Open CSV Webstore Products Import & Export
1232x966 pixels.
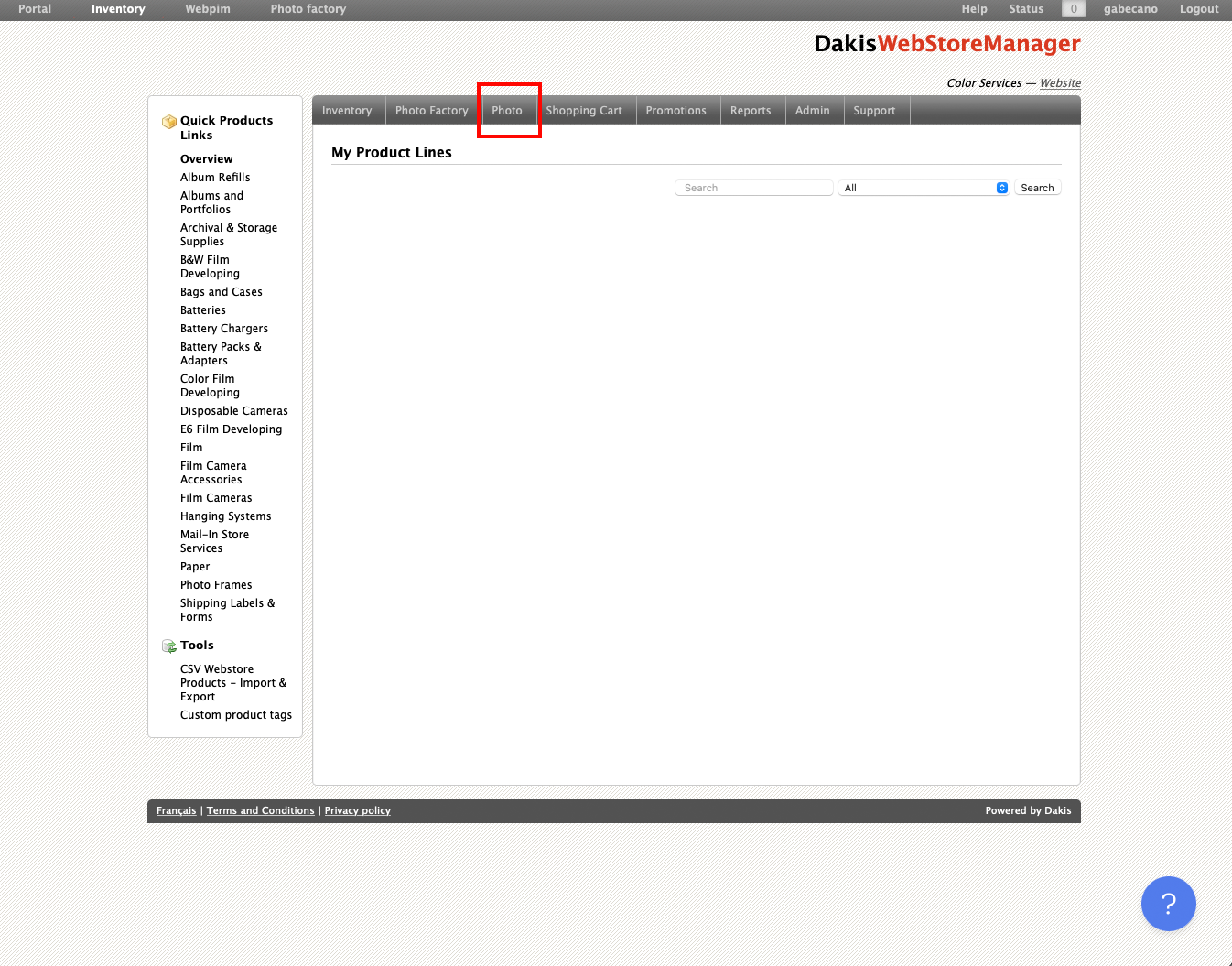point(232,683)
